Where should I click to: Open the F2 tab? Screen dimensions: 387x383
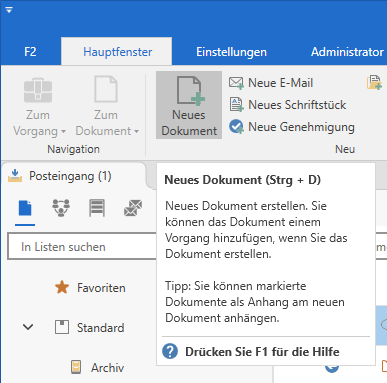(30, 52)
